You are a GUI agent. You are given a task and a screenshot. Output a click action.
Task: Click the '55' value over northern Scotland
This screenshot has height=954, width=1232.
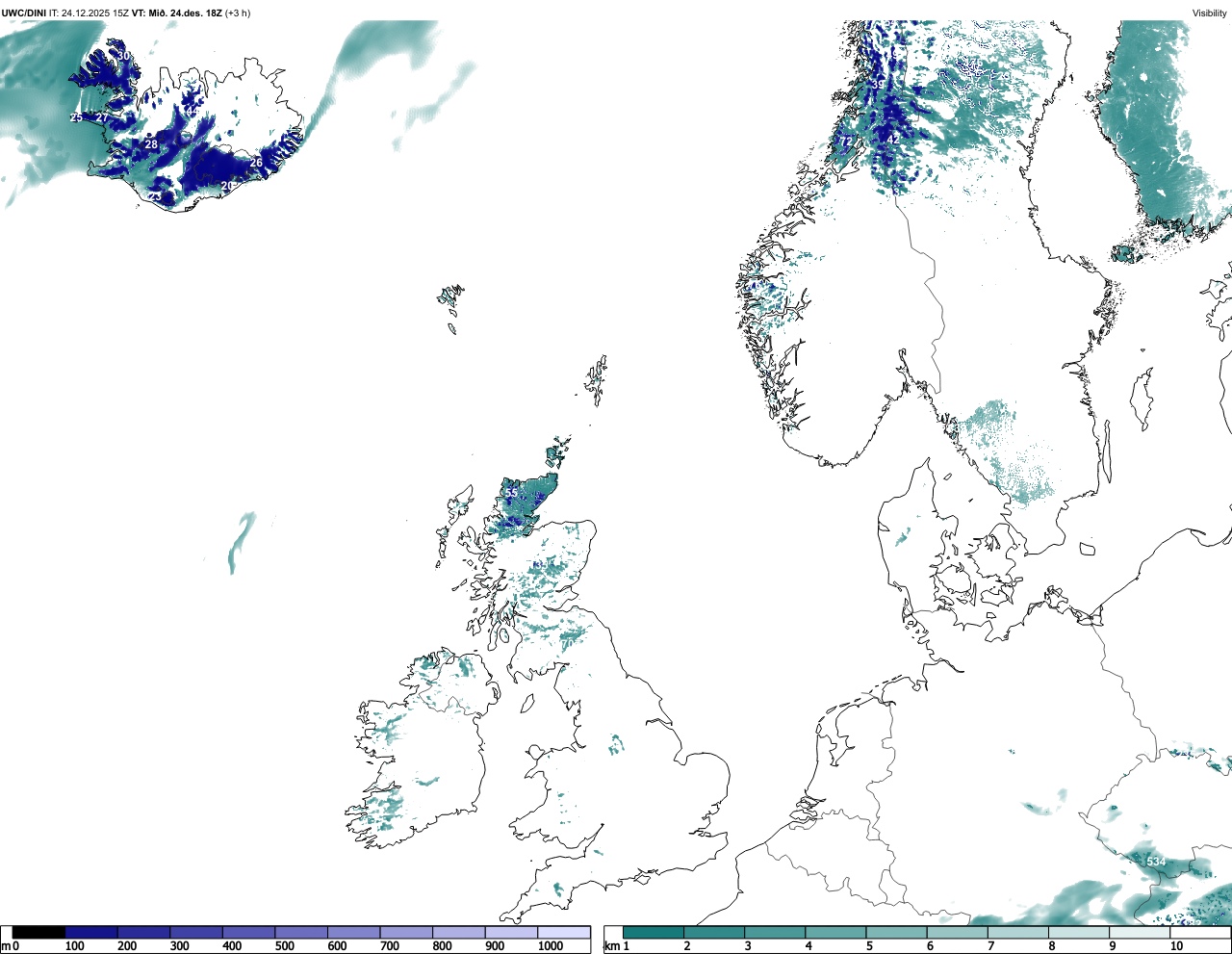coord(511,493)
